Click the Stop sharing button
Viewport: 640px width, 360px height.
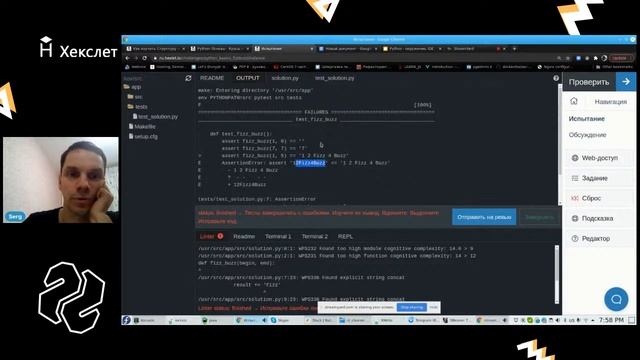[411, 307]
